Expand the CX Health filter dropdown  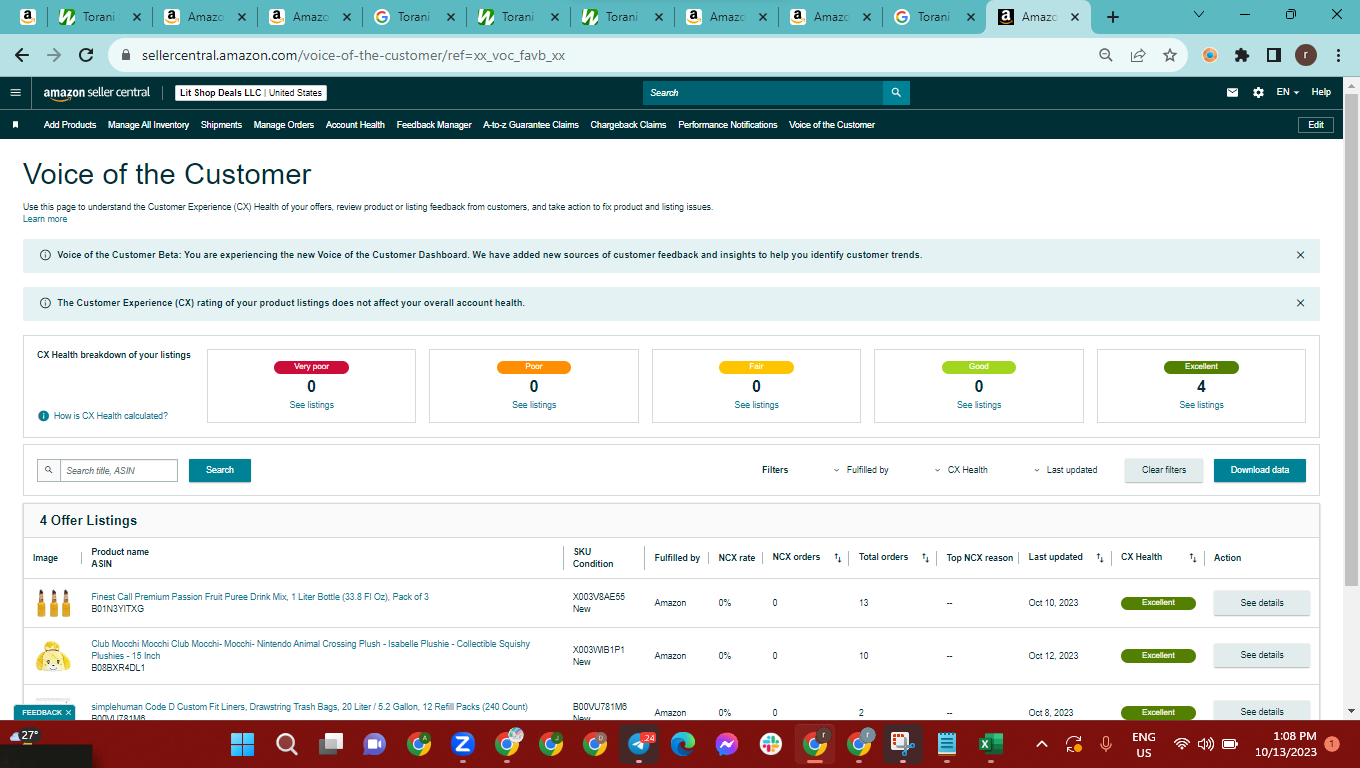pyautogui.click(x=961, y=470)
